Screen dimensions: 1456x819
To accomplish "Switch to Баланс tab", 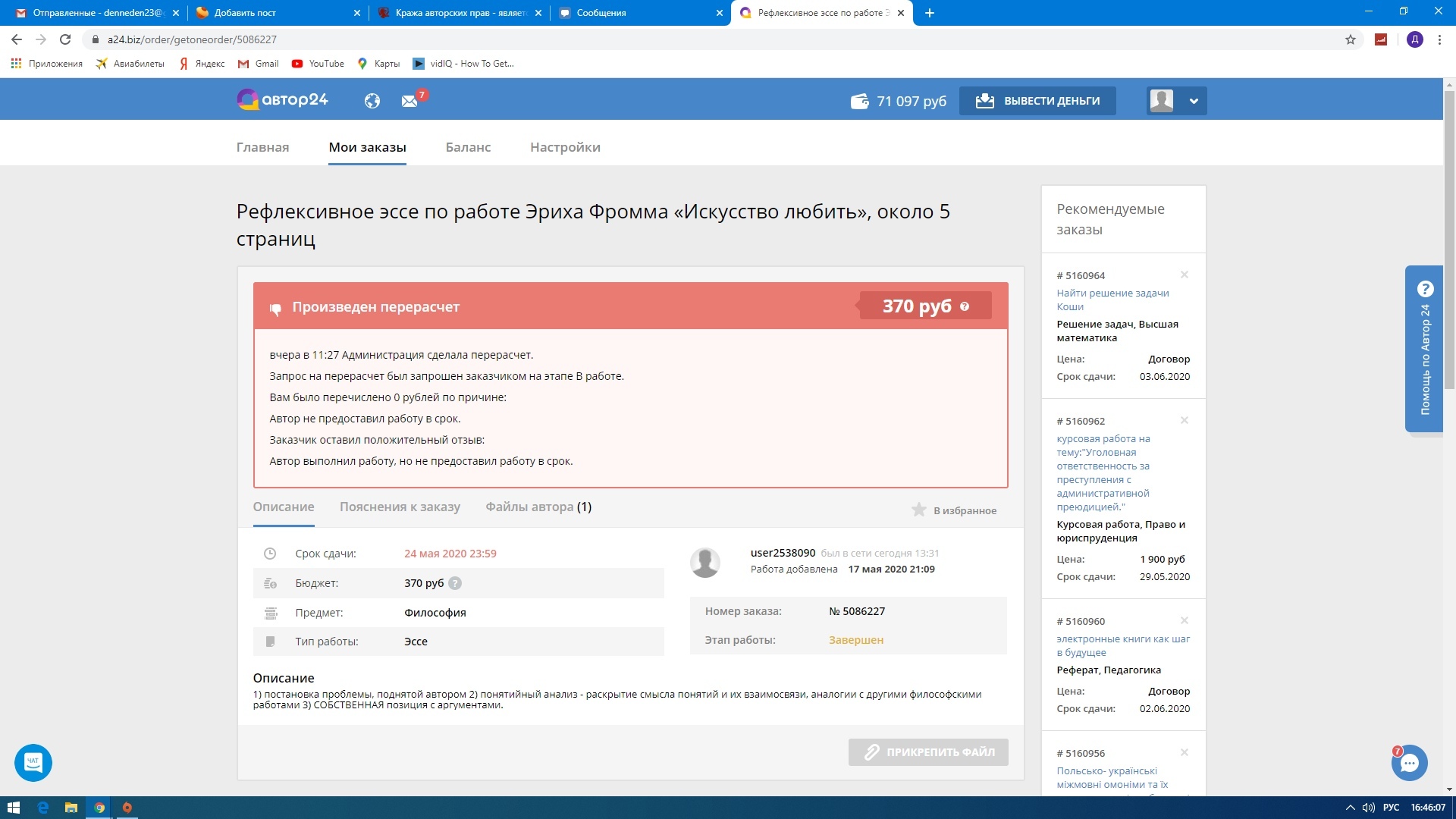I will [x=468, y=147].
